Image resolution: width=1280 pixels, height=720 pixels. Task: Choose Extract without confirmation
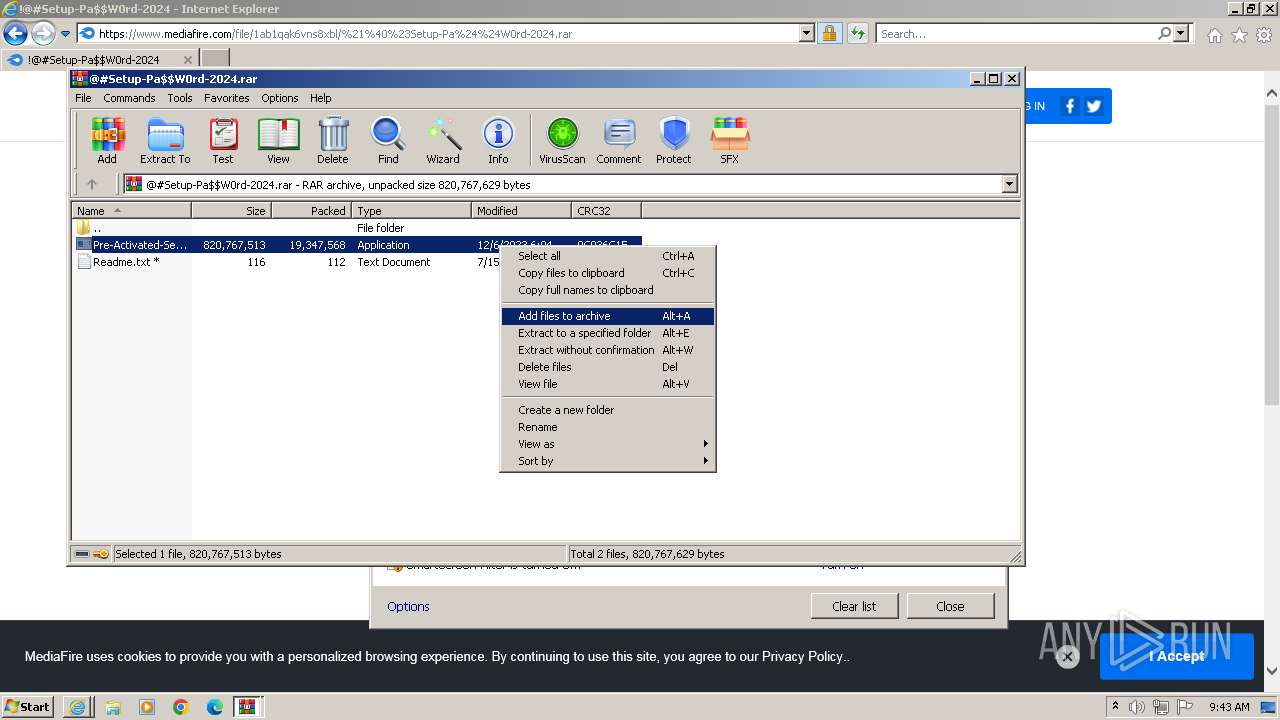tap(607, 350)
